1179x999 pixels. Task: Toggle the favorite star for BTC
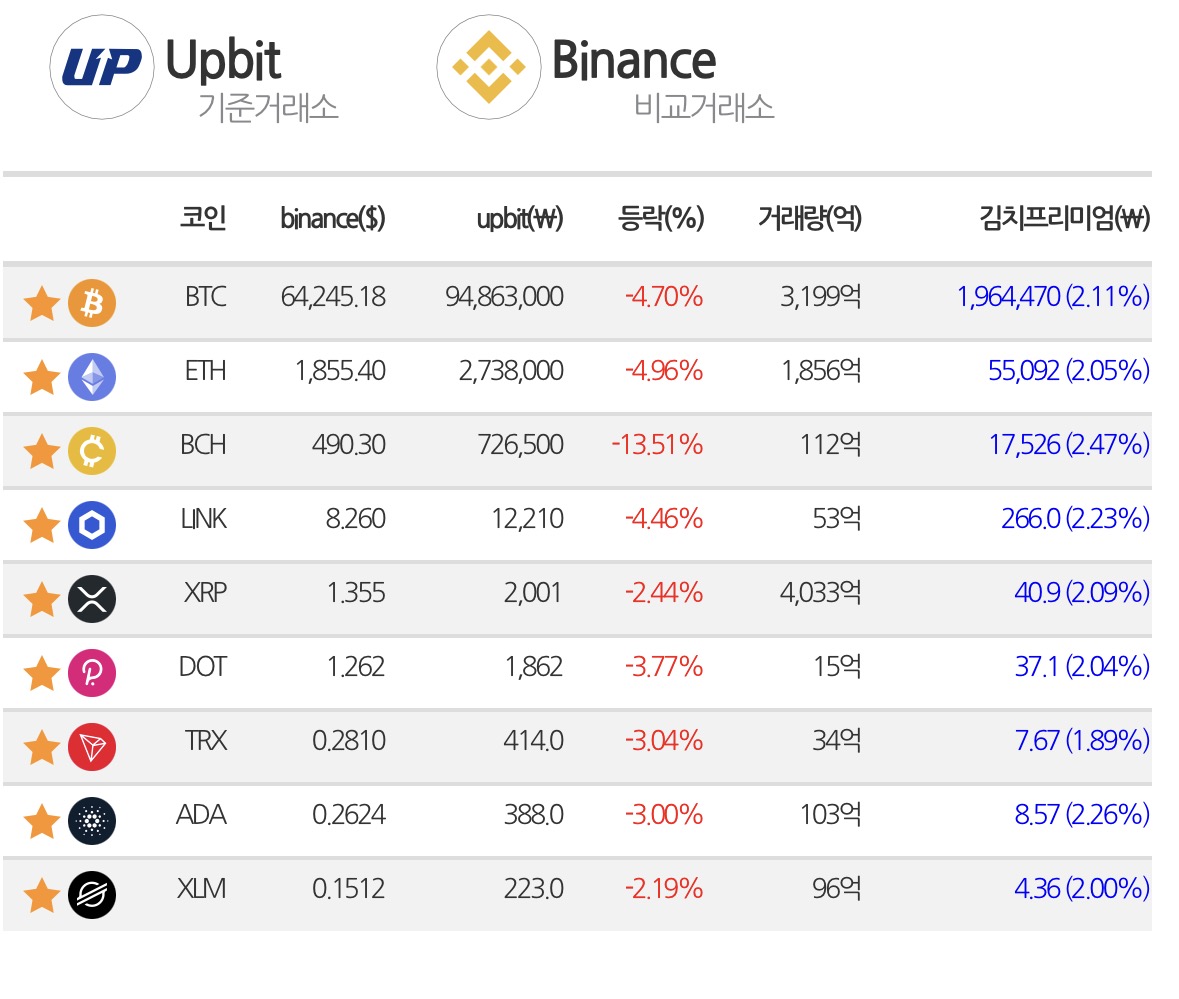pyautogui.click(x=42, y=304)
